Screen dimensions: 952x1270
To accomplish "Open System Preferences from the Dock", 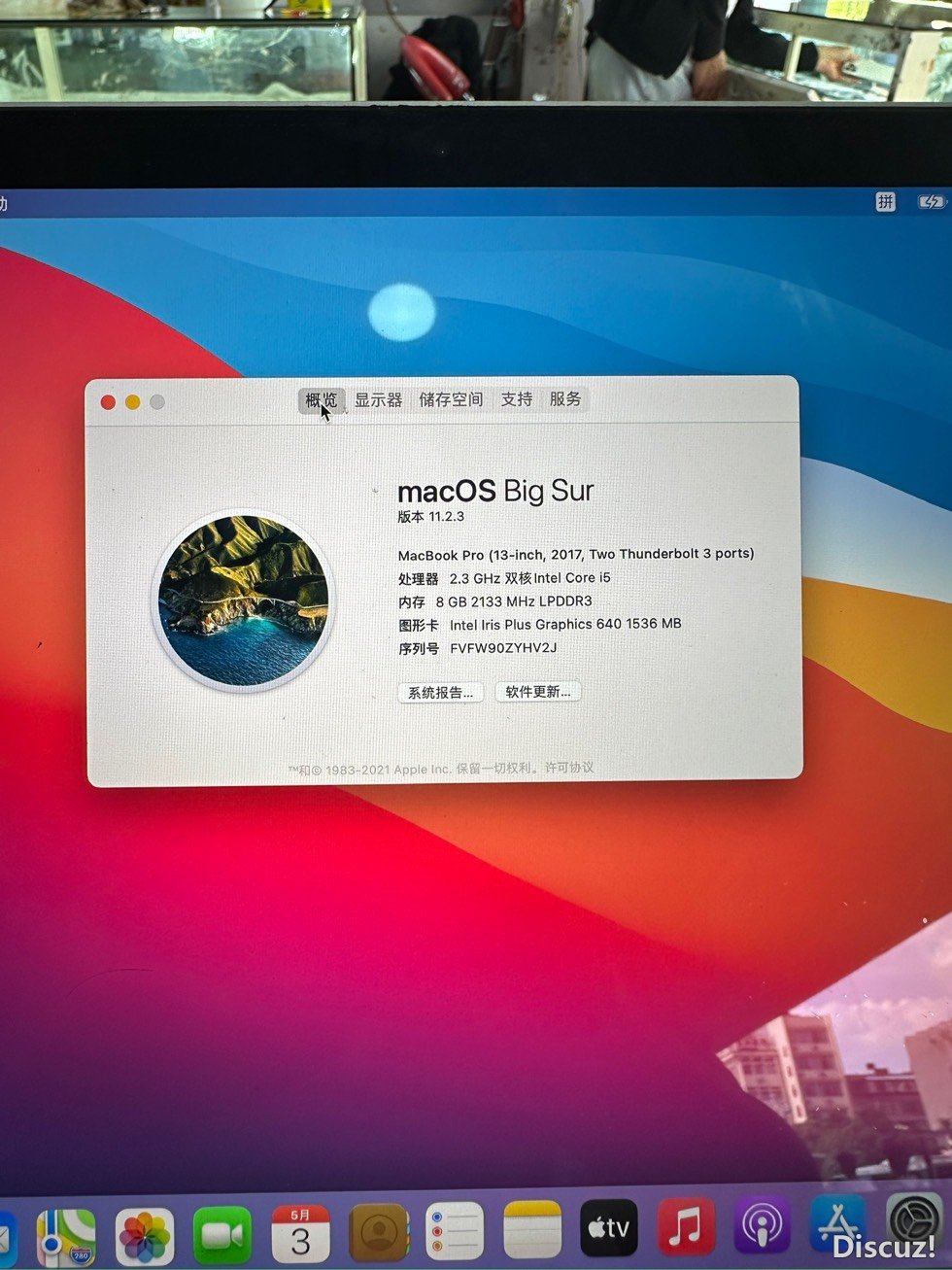I will point(915,1221).
